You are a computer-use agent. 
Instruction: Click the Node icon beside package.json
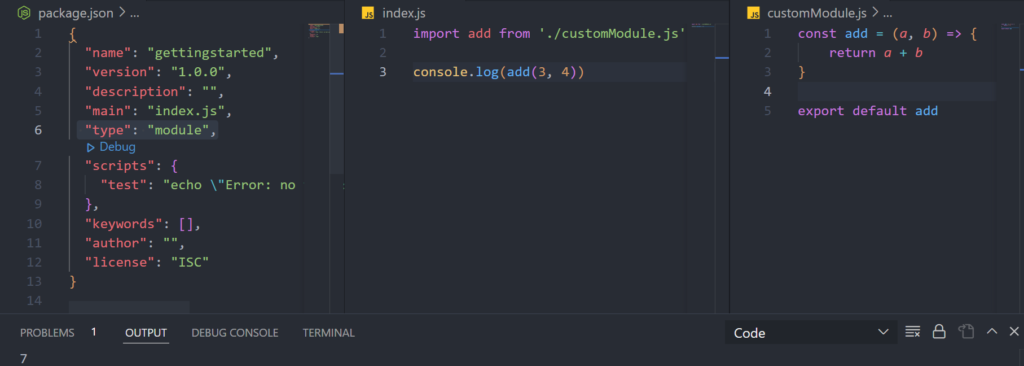pyautogui.click(x=24, y=12)
